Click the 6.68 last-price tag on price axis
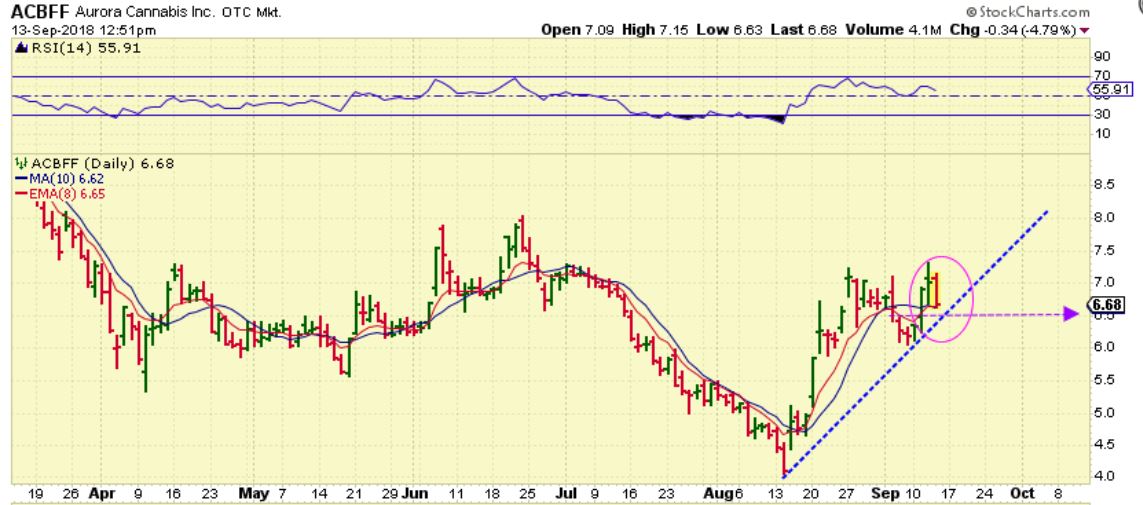This screenshot has height=505, width=1143. (x=1108, y=304)
